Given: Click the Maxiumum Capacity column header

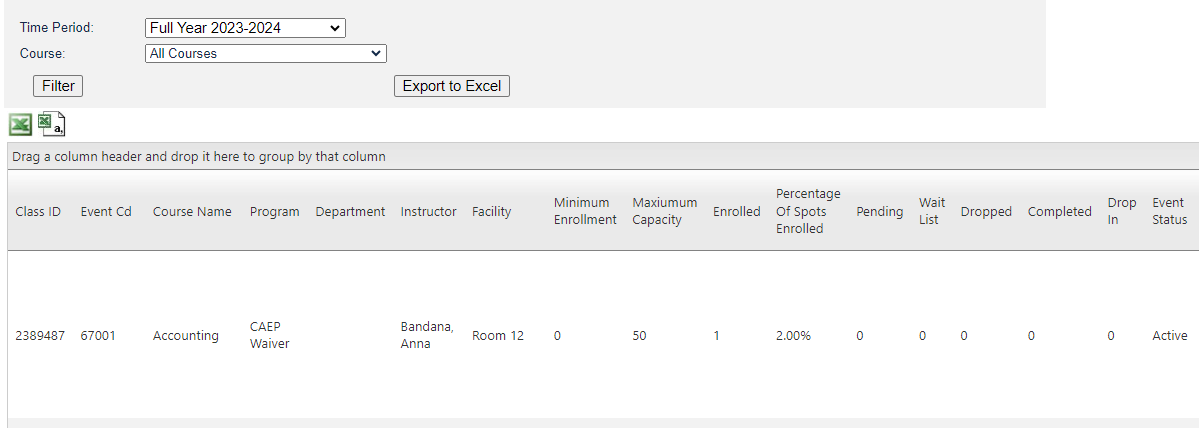Looking at the screenshot, I should tap(664, 211).
